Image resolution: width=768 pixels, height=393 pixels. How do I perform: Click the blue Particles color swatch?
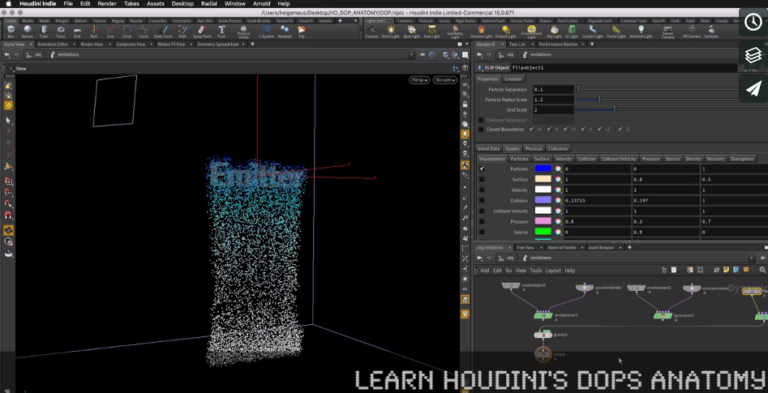click(x=543, y=169)
